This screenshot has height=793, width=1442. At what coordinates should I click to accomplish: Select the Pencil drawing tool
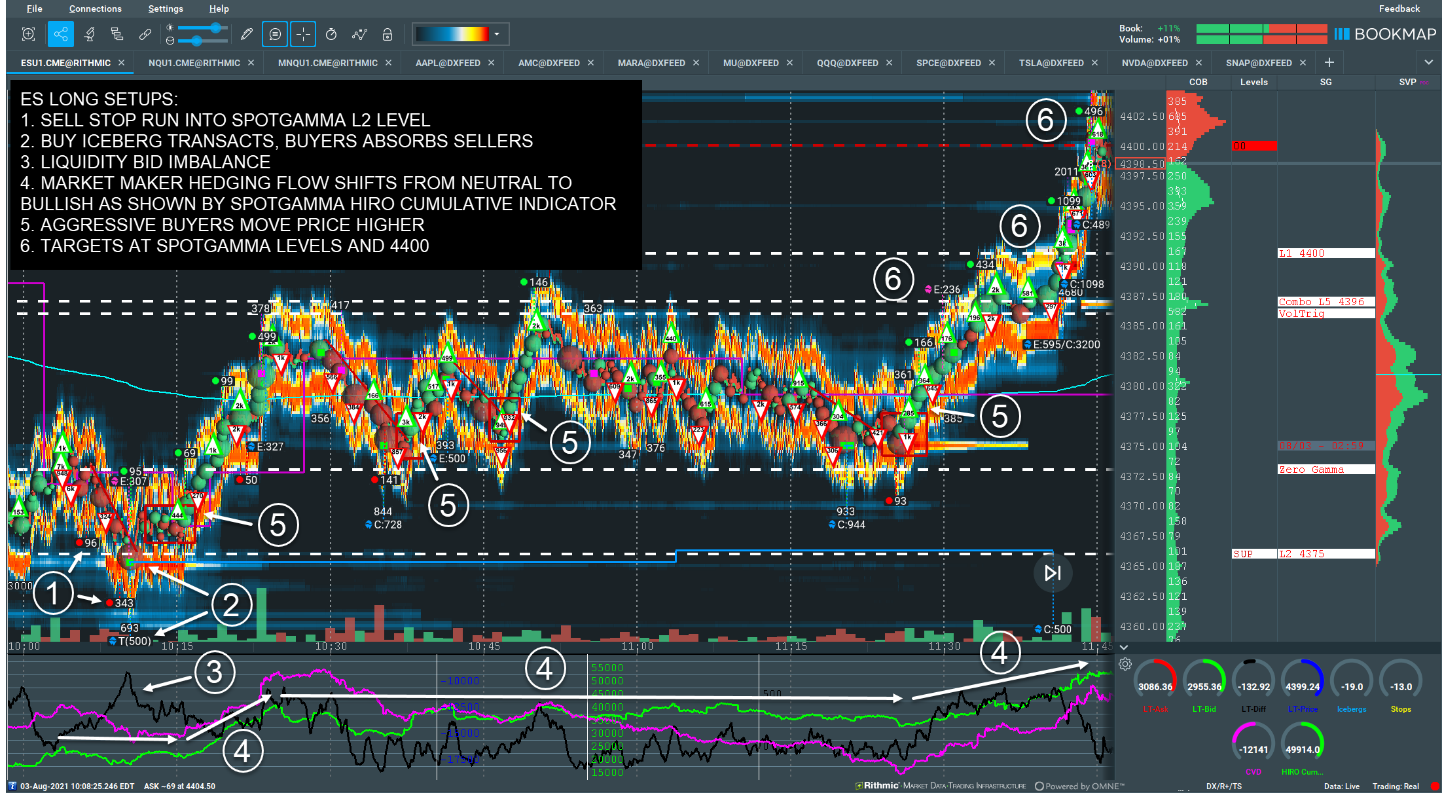246,33
